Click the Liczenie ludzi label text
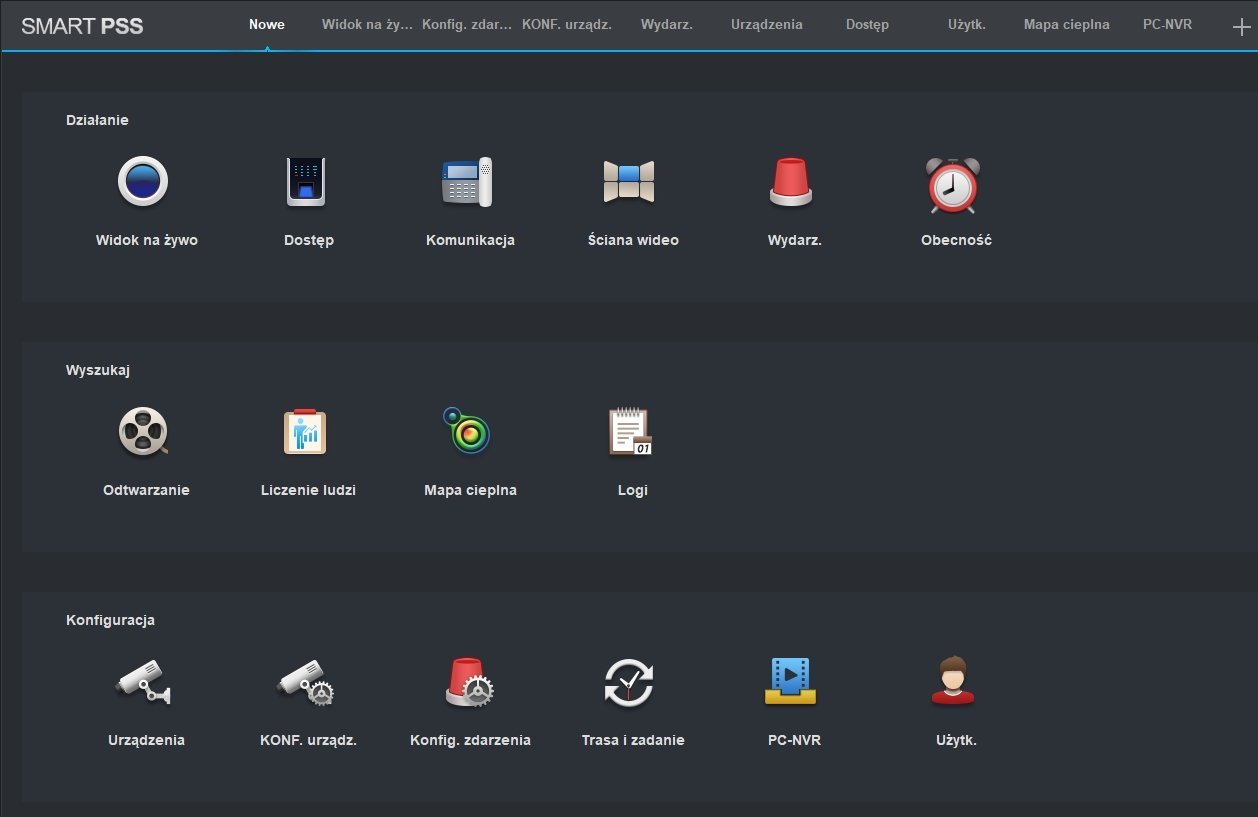 coord(308,490)
